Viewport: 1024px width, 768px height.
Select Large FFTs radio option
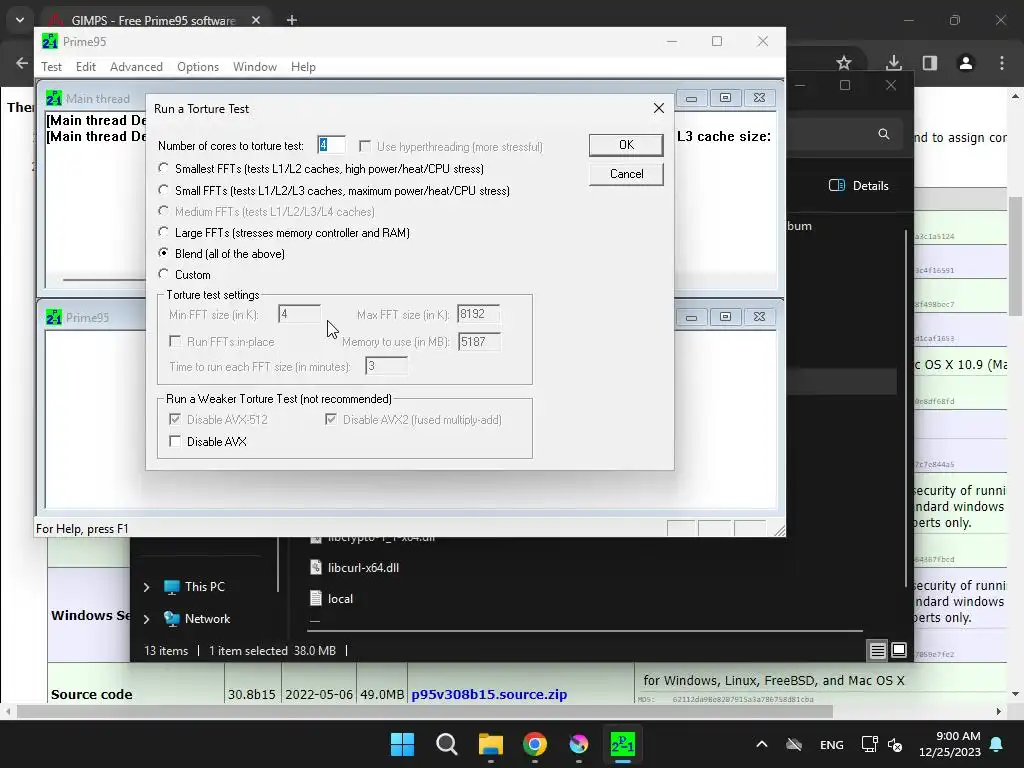[163, 232]
